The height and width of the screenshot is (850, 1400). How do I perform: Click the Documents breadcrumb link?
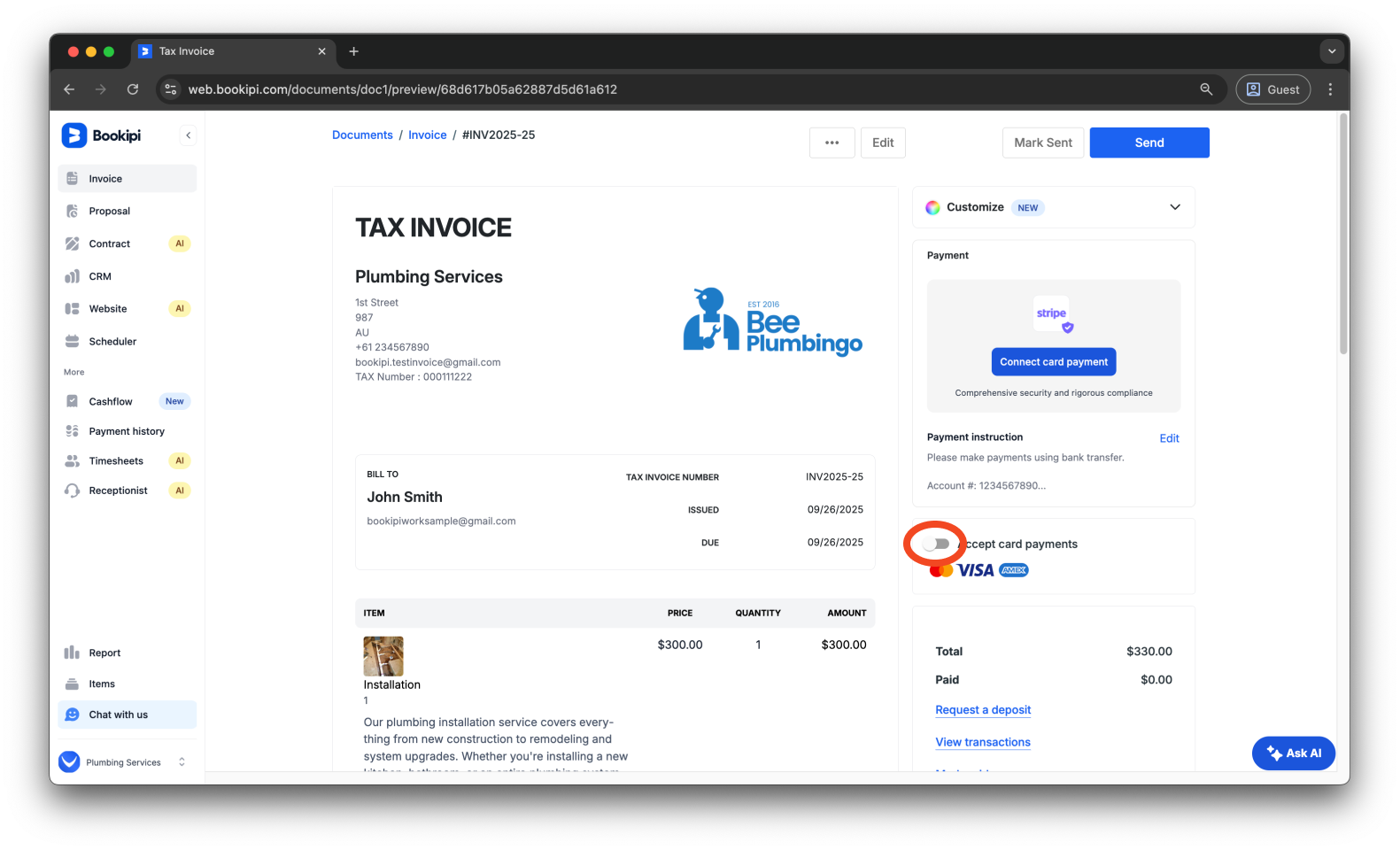click(x=362, y=135)
